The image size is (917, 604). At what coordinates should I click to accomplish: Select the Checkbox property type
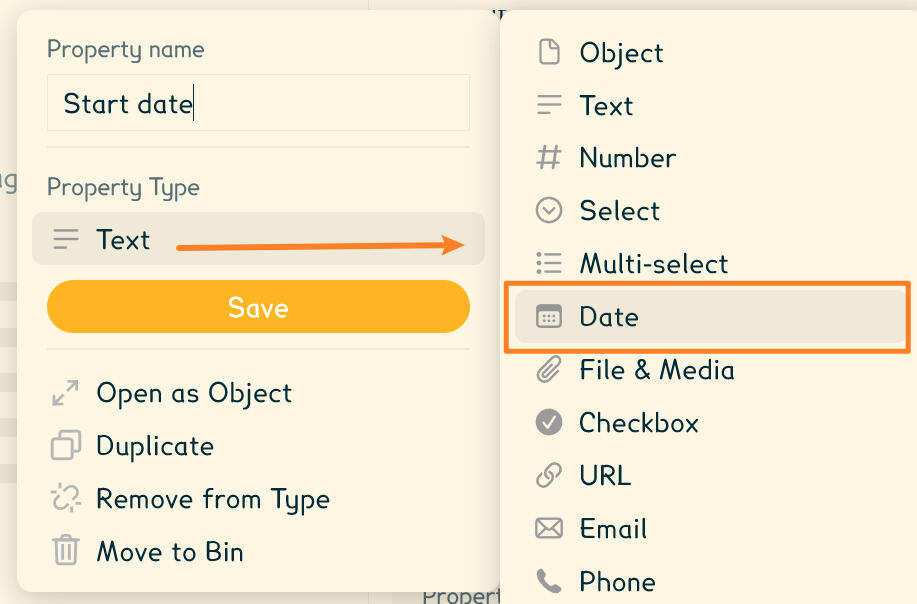pos(638,423)
